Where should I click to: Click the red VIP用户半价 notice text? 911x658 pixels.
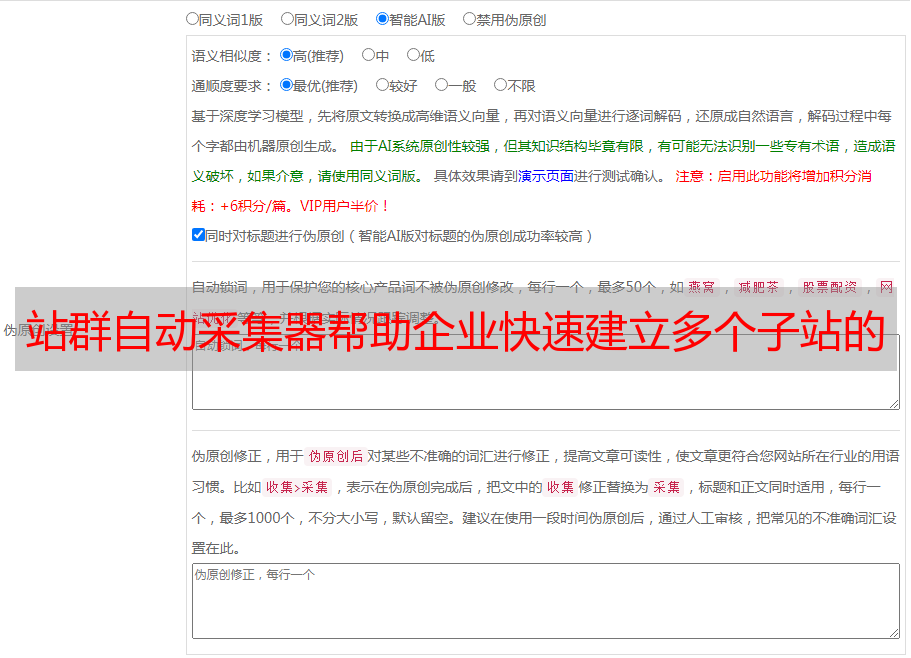[x=344, y=206]
